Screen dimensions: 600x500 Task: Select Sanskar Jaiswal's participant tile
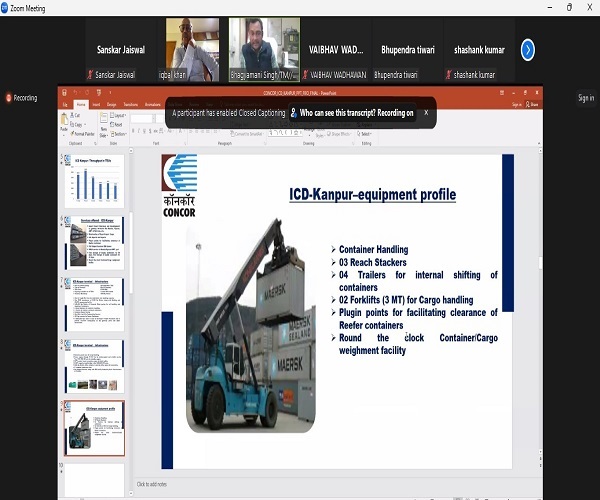point(121,50)
